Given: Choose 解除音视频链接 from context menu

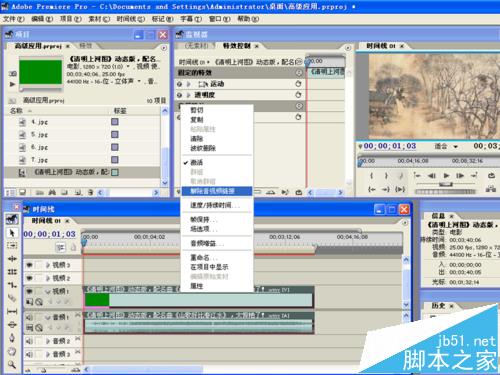Looking at the screenshot, I should [x=217, y=191].
